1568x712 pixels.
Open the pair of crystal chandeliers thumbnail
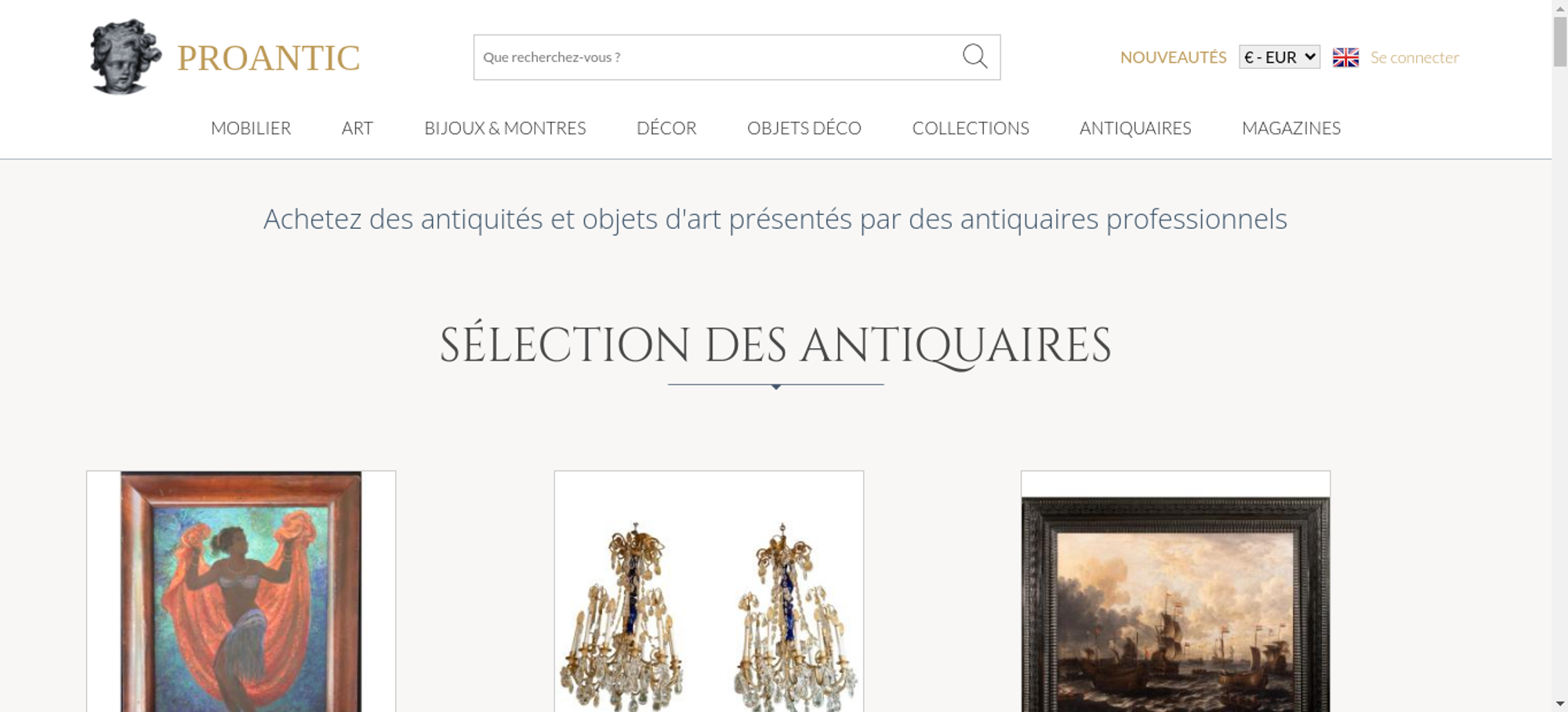tap(709, 591)
